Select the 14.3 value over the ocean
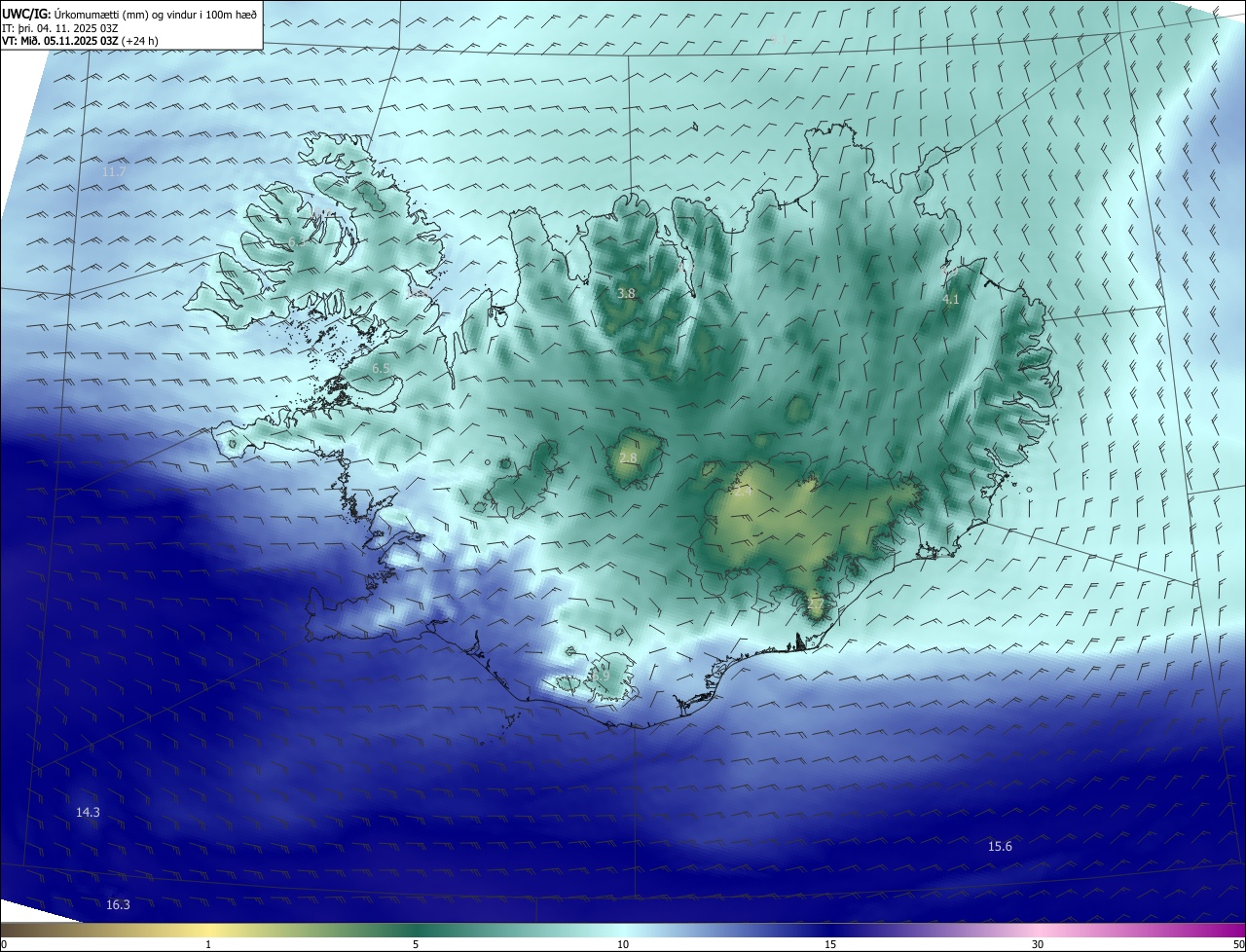The height and width of the screenshot is (952, 1246). (88, 813)
